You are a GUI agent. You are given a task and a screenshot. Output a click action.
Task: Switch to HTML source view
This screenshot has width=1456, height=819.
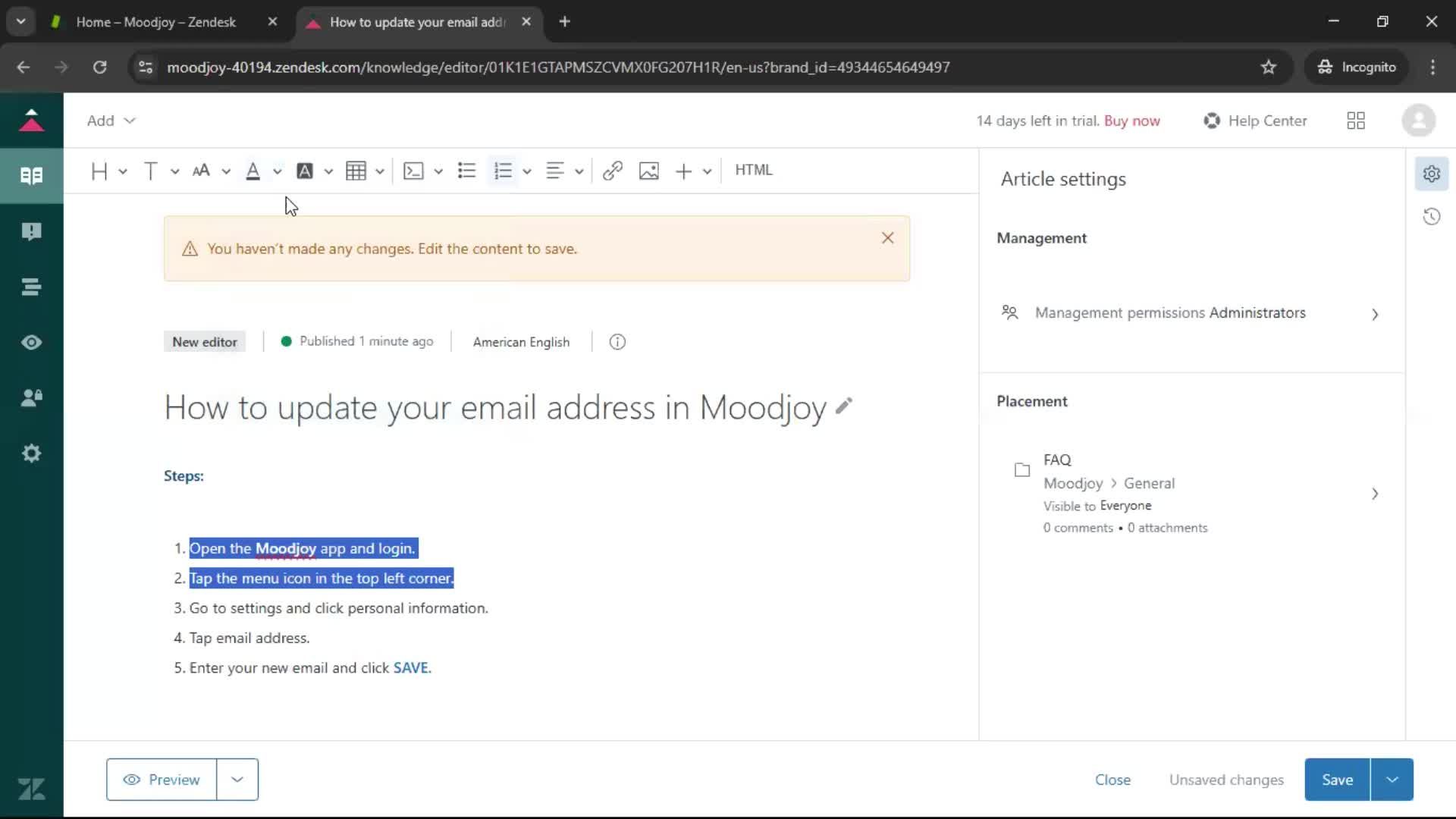click(x=753, y=170)
